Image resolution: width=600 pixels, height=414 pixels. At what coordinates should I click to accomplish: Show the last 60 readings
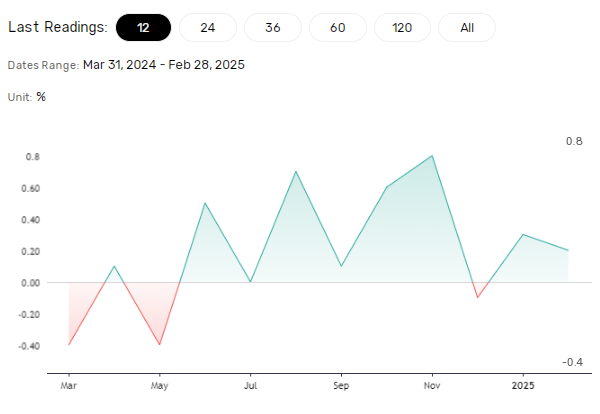[337, 27]
